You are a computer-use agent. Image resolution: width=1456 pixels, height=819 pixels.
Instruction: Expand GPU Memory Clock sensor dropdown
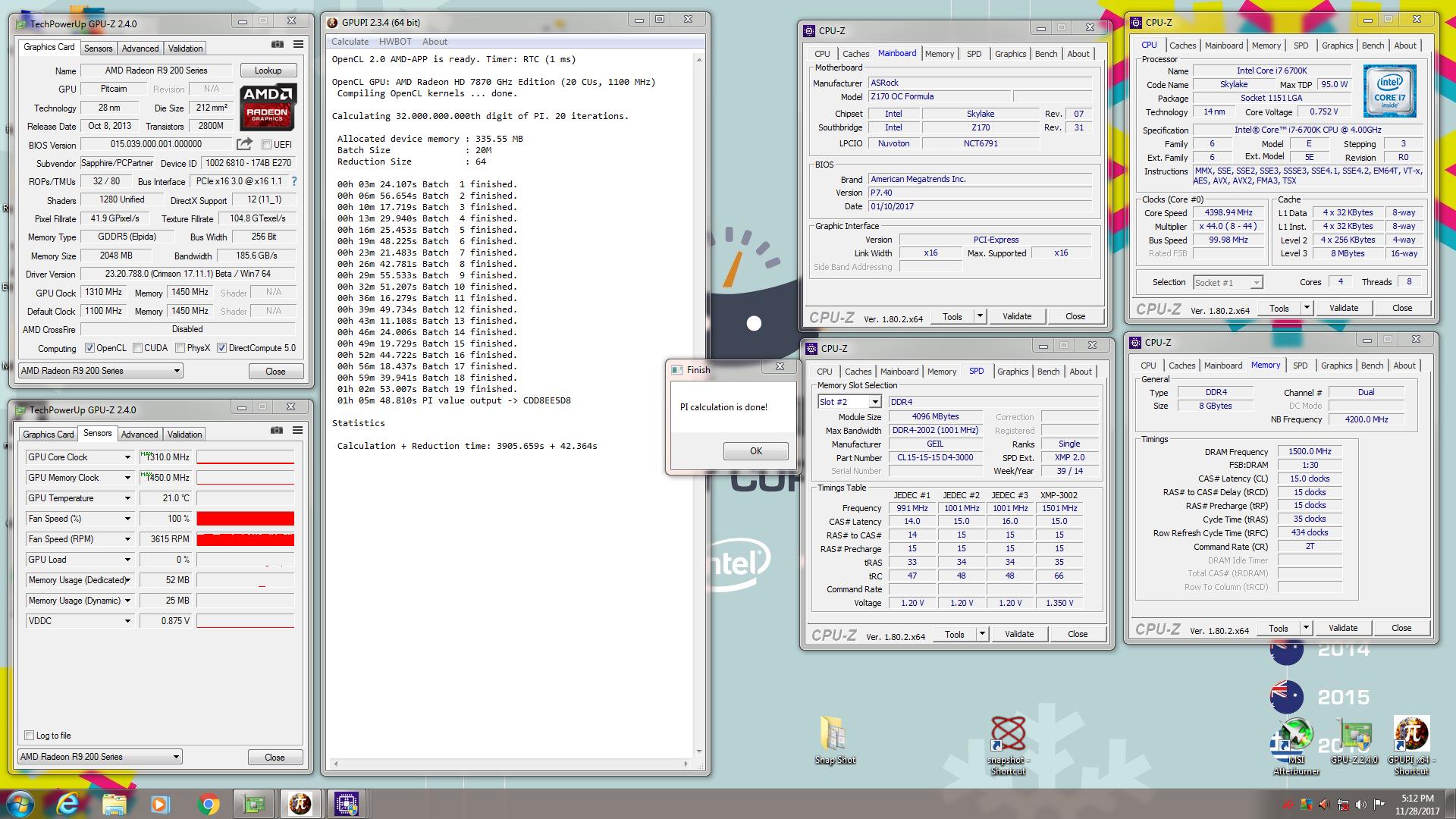click(x=127, y=478)
